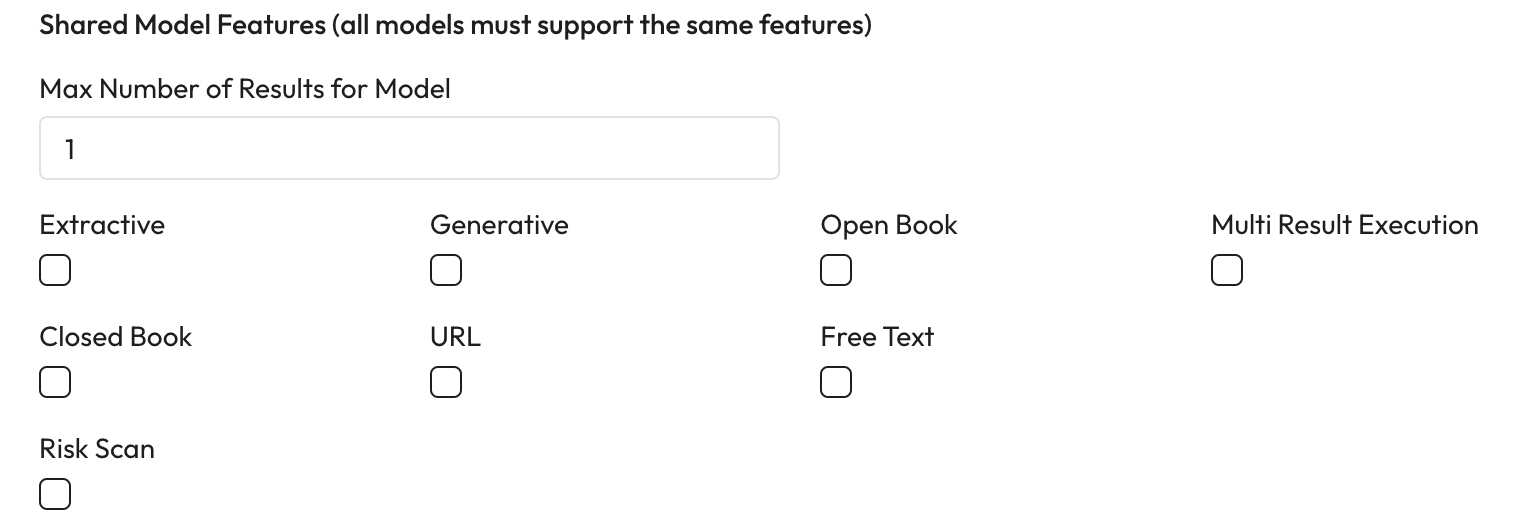The width and height of the screenshot is (1516, 526).
Task: Enable the Closed Book checkbox
Action: (x=55, y=382)
